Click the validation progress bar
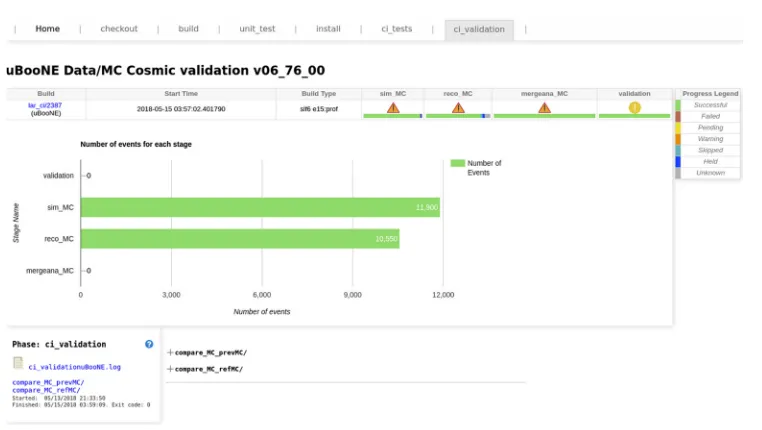The image size is (762, 430). tap(634, 116)
